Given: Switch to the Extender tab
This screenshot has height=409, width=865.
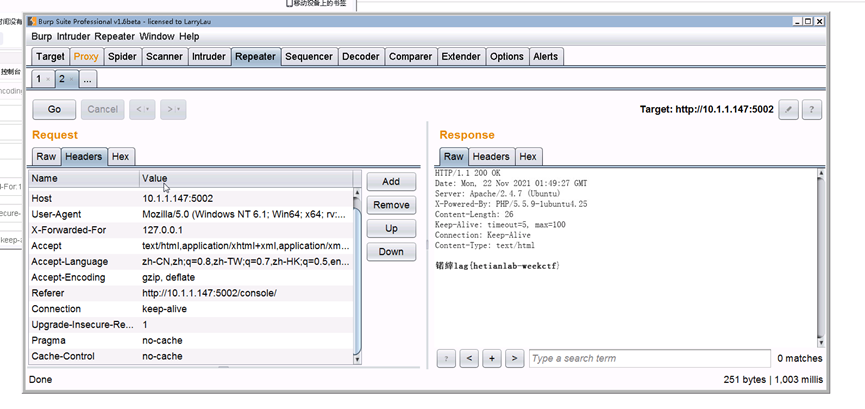Looking at the screenshot, I should pos(461,56).
